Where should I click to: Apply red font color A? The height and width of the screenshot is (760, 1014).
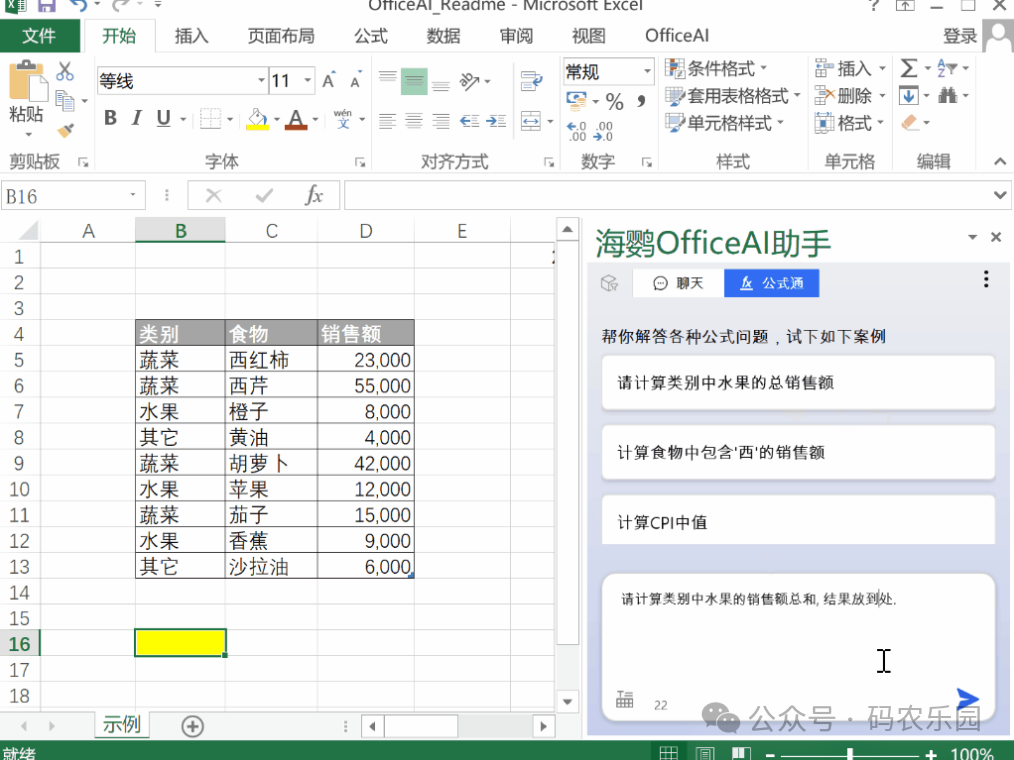pyautogui.click(x=296, y=119)
